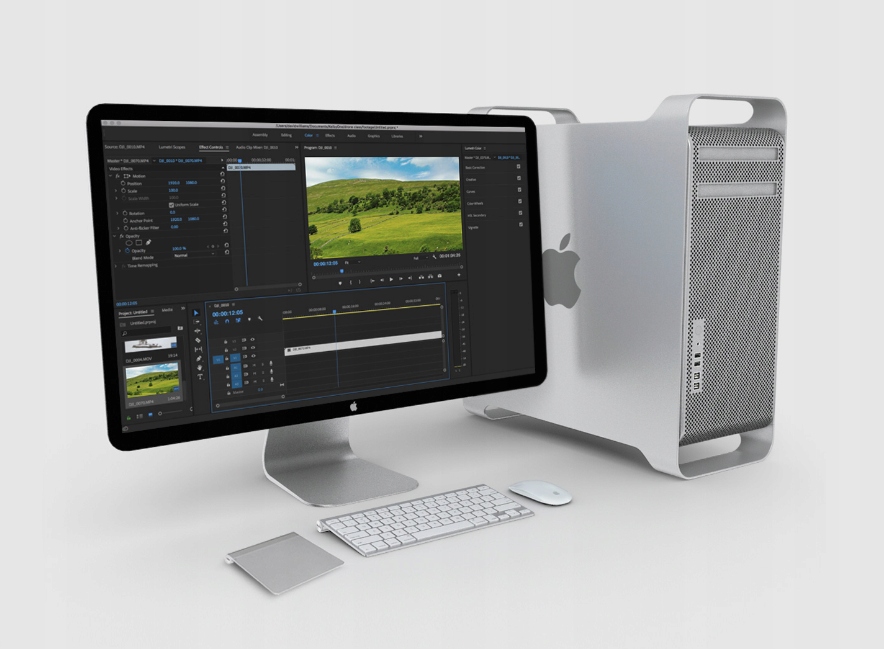
Task: Step forward one frame in Program monitor
Action: click(401, 279)
